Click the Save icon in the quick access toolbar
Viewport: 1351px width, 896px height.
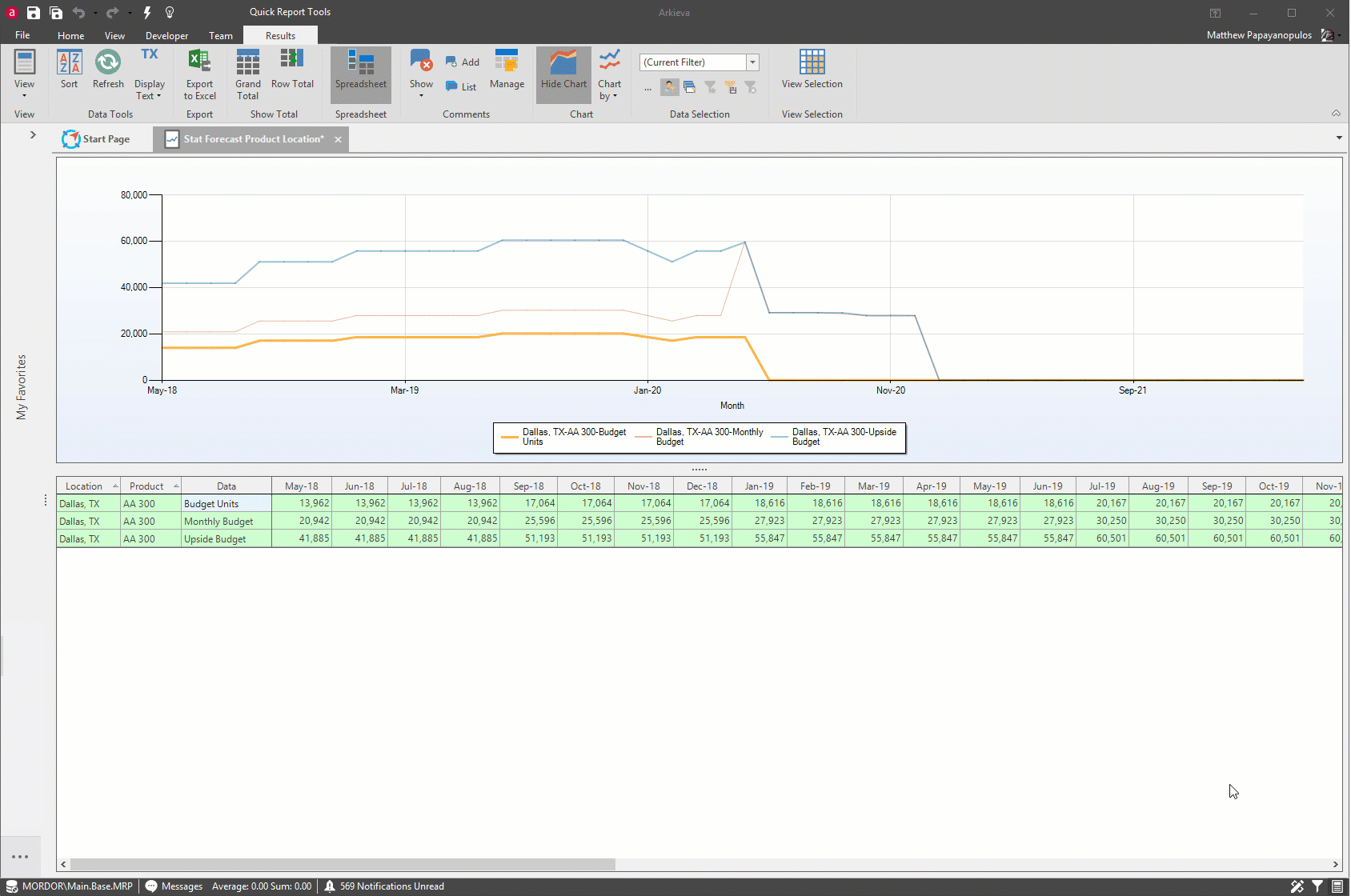coord(34,13)
